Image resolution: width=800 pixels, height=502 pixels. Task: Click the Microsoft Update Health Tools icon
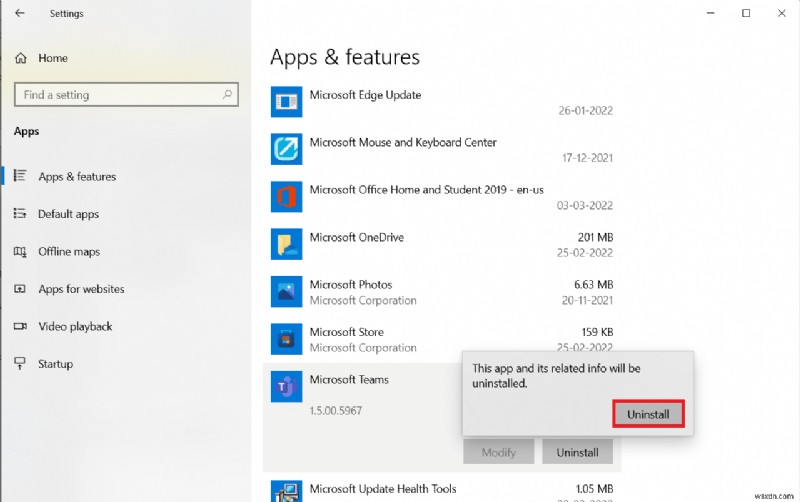pyautogui.click(x=286, y=491)
